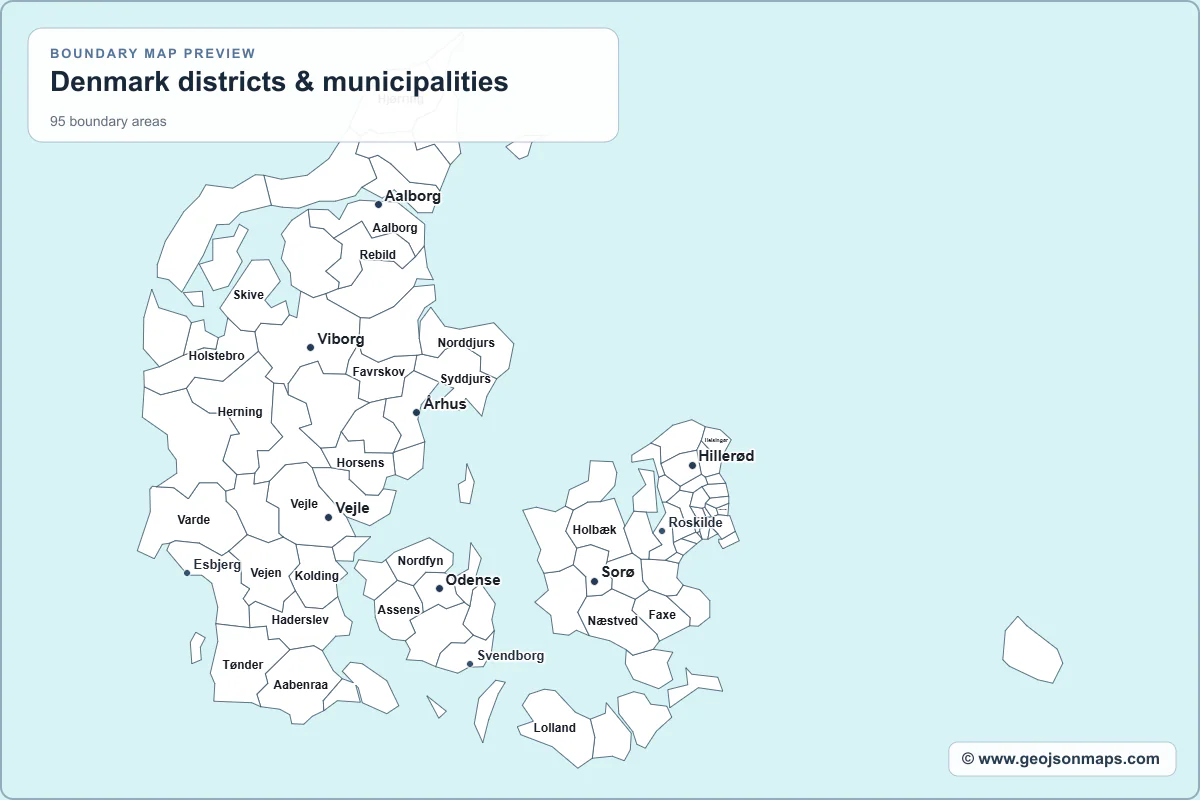Click the Sorø city marker dot
This screenshot has width=1200, height=800.
pyautogui.click(x=594, y=581)
